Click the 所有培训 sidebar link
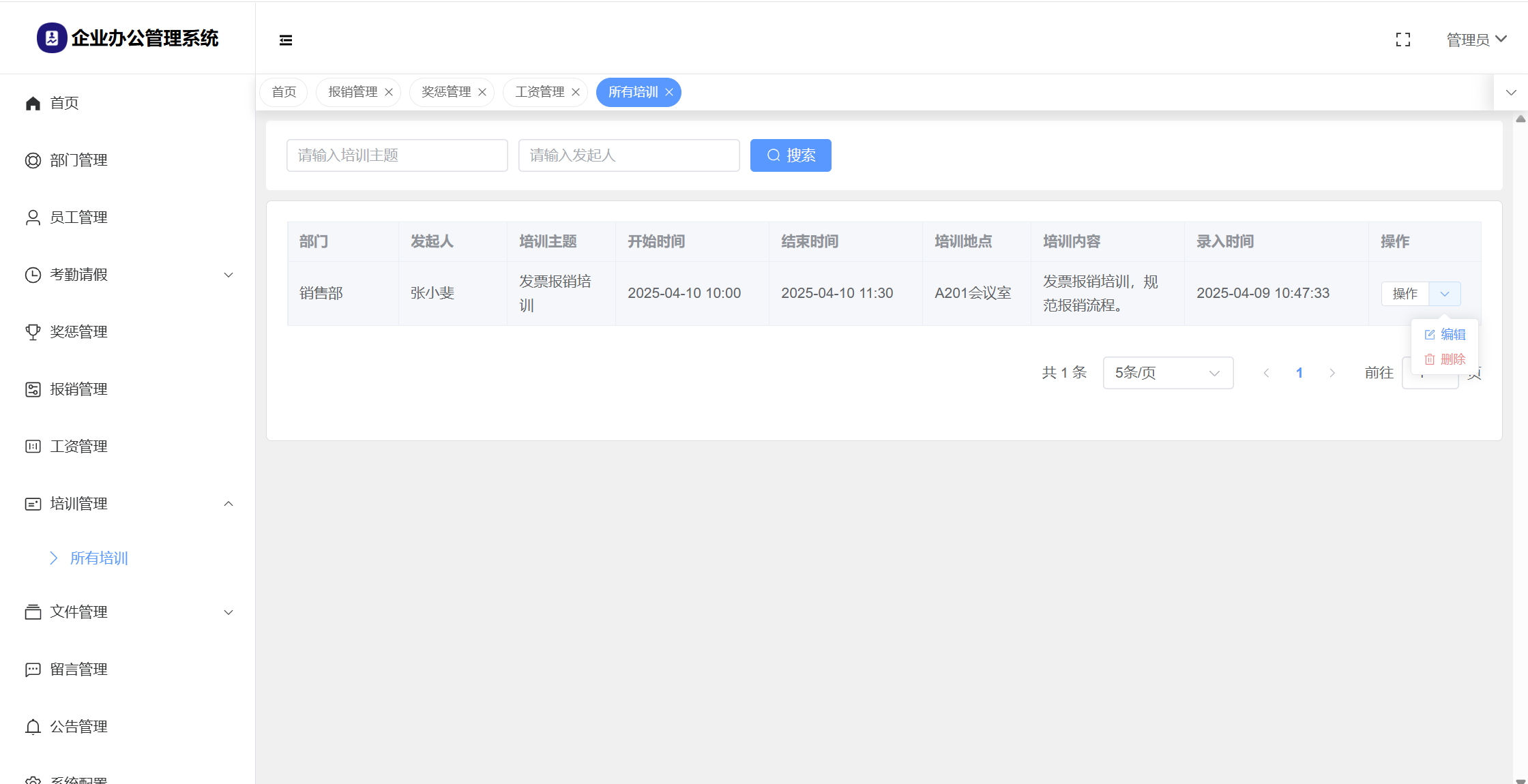1528x784 pixels. pos(99,558)
